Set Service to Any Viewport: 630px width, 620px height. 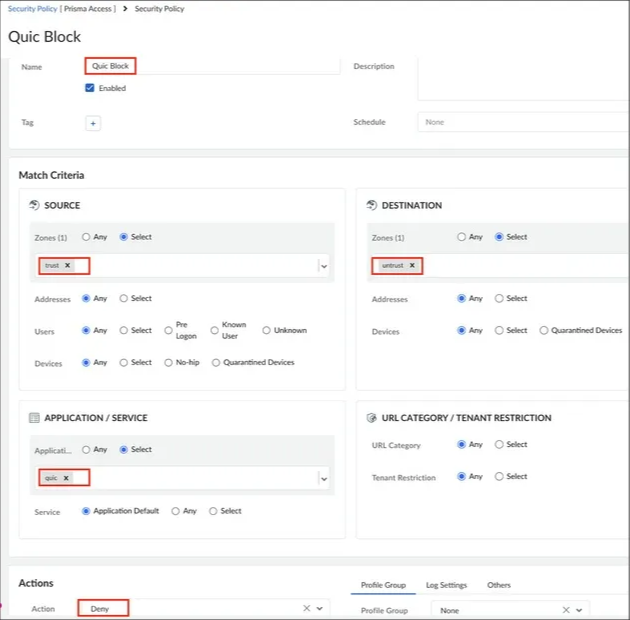(x=176, y=511)
